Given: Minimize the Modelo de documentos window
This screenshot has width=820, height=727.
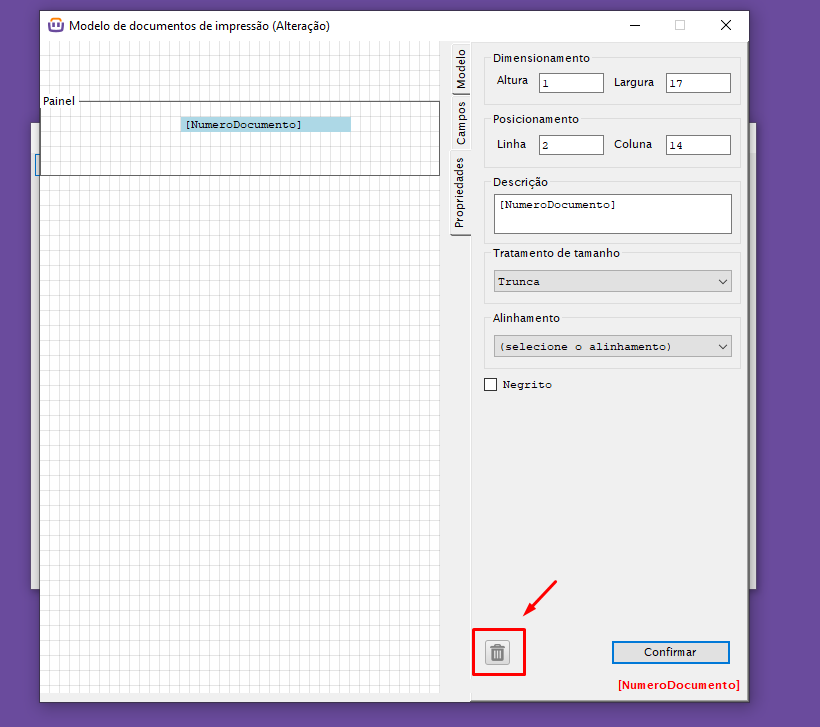Looking at the screenshot, I should click(x=634, y=25).
